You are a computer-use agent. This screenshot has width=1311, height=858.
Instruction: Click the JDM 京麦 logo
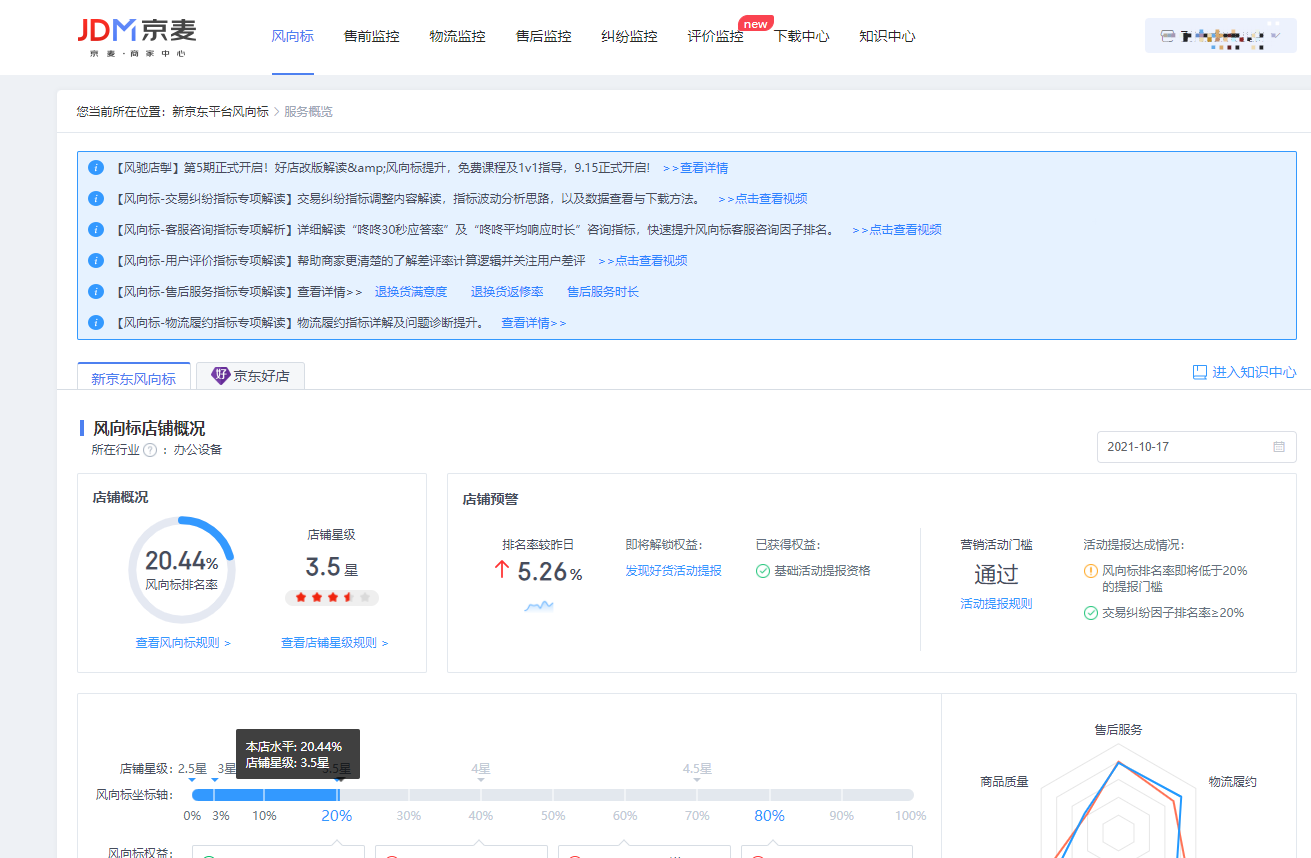click(137, 36)
